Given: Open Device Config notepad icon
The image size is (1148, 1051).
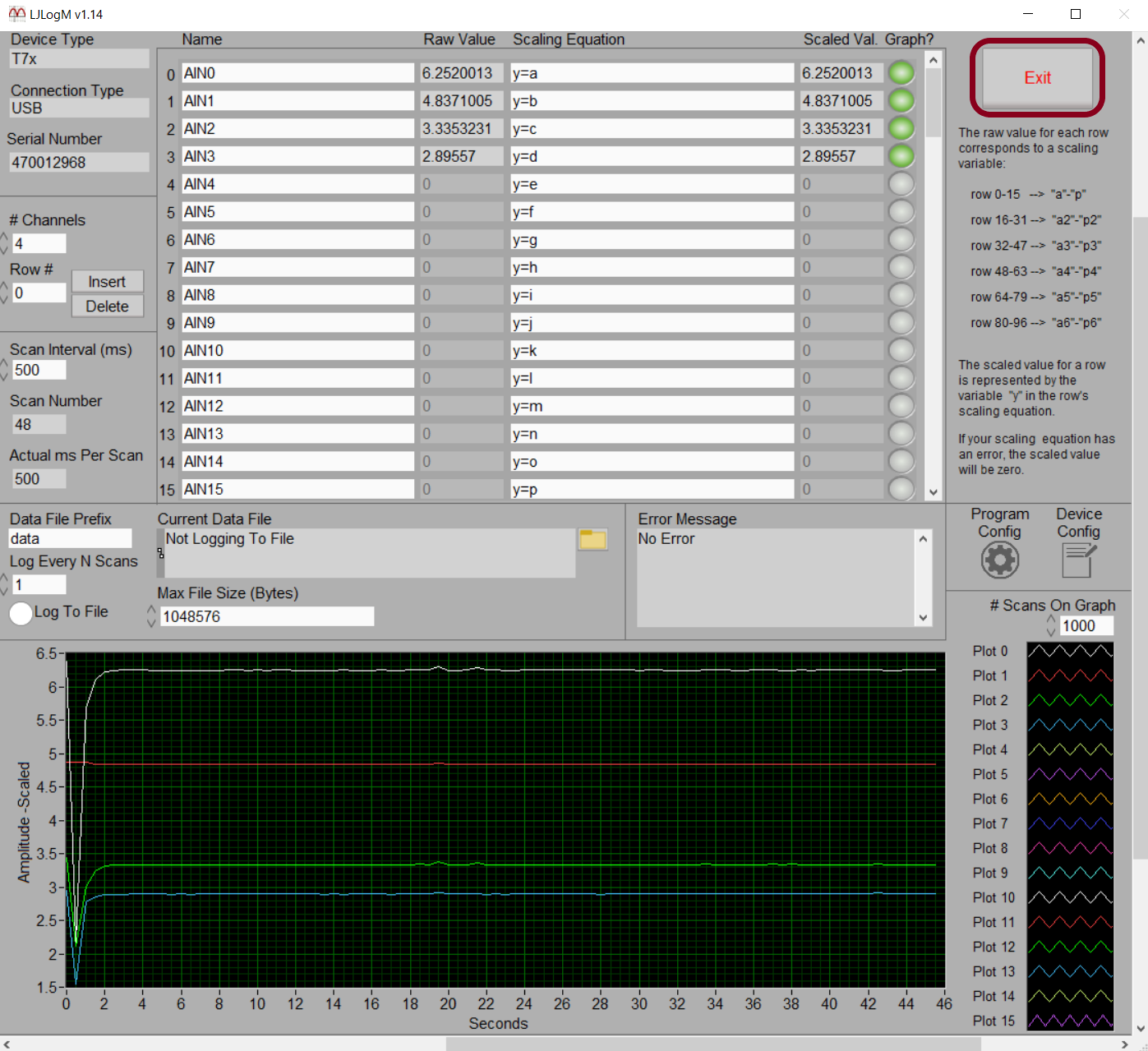Looking at the screenshot, I should [1078, 560].
